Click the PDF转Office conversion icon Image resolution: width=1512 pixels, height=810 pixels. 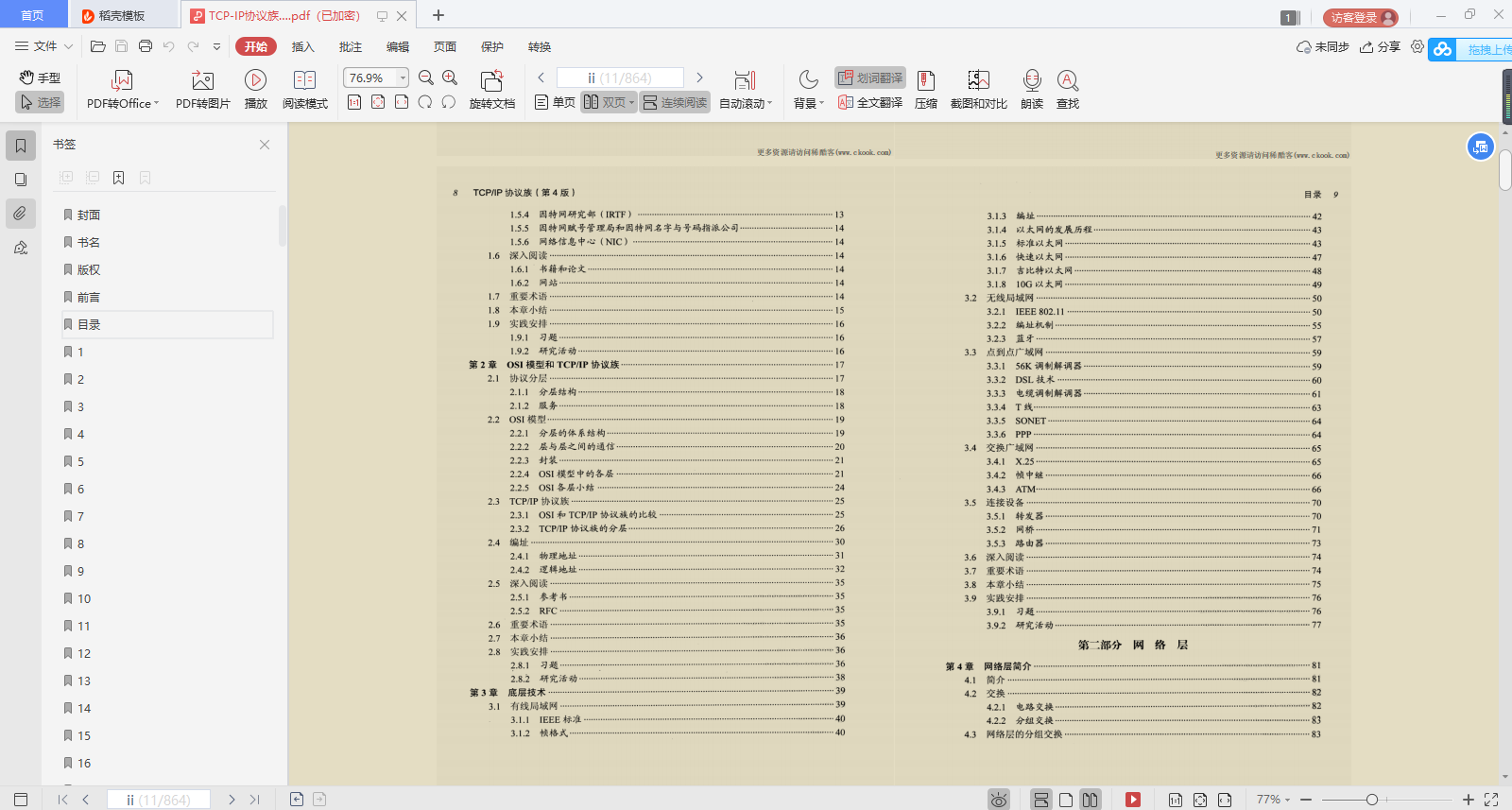[122, 80]
